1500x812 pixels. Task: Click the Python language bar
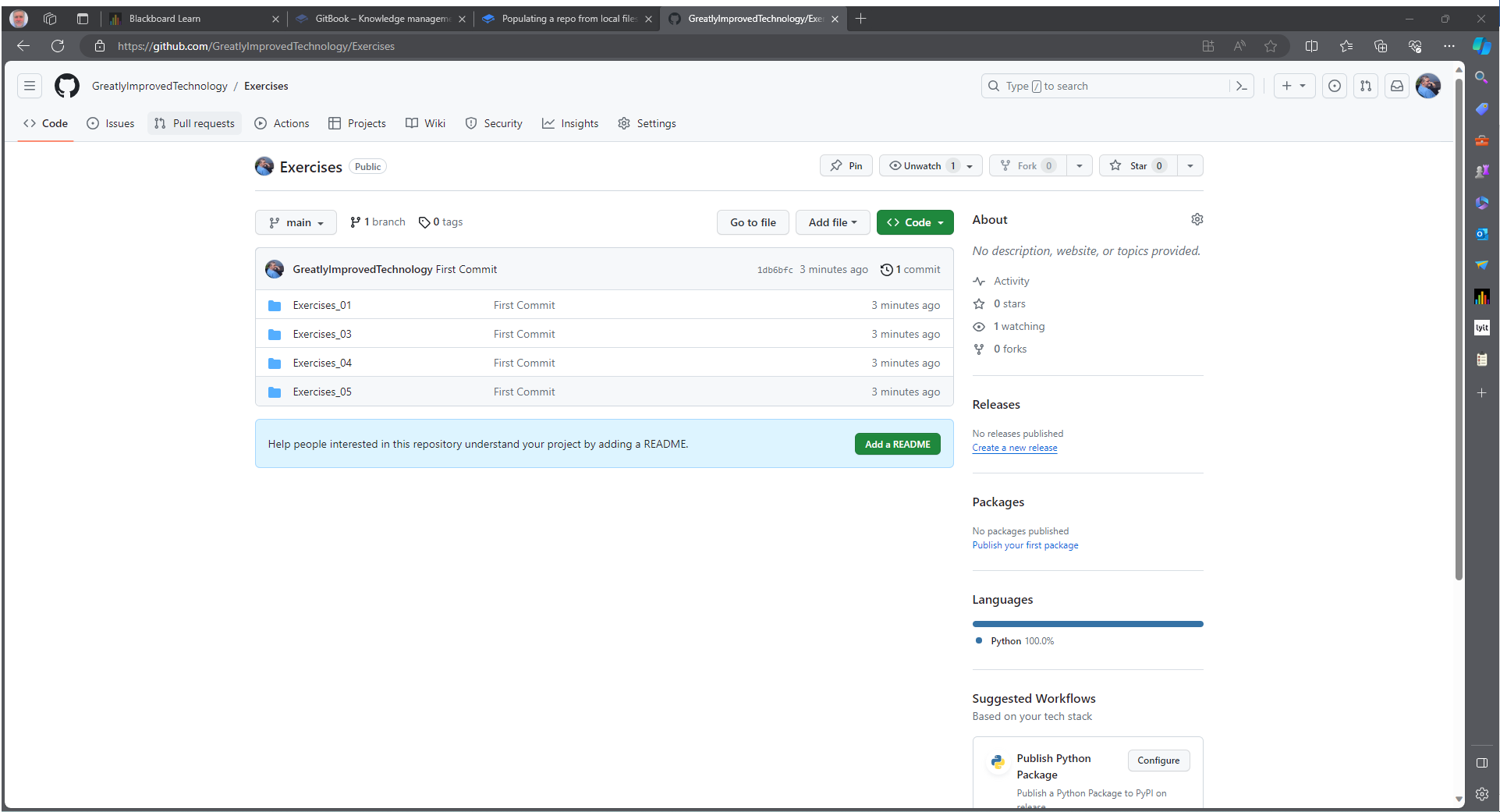coord(1087,624)
